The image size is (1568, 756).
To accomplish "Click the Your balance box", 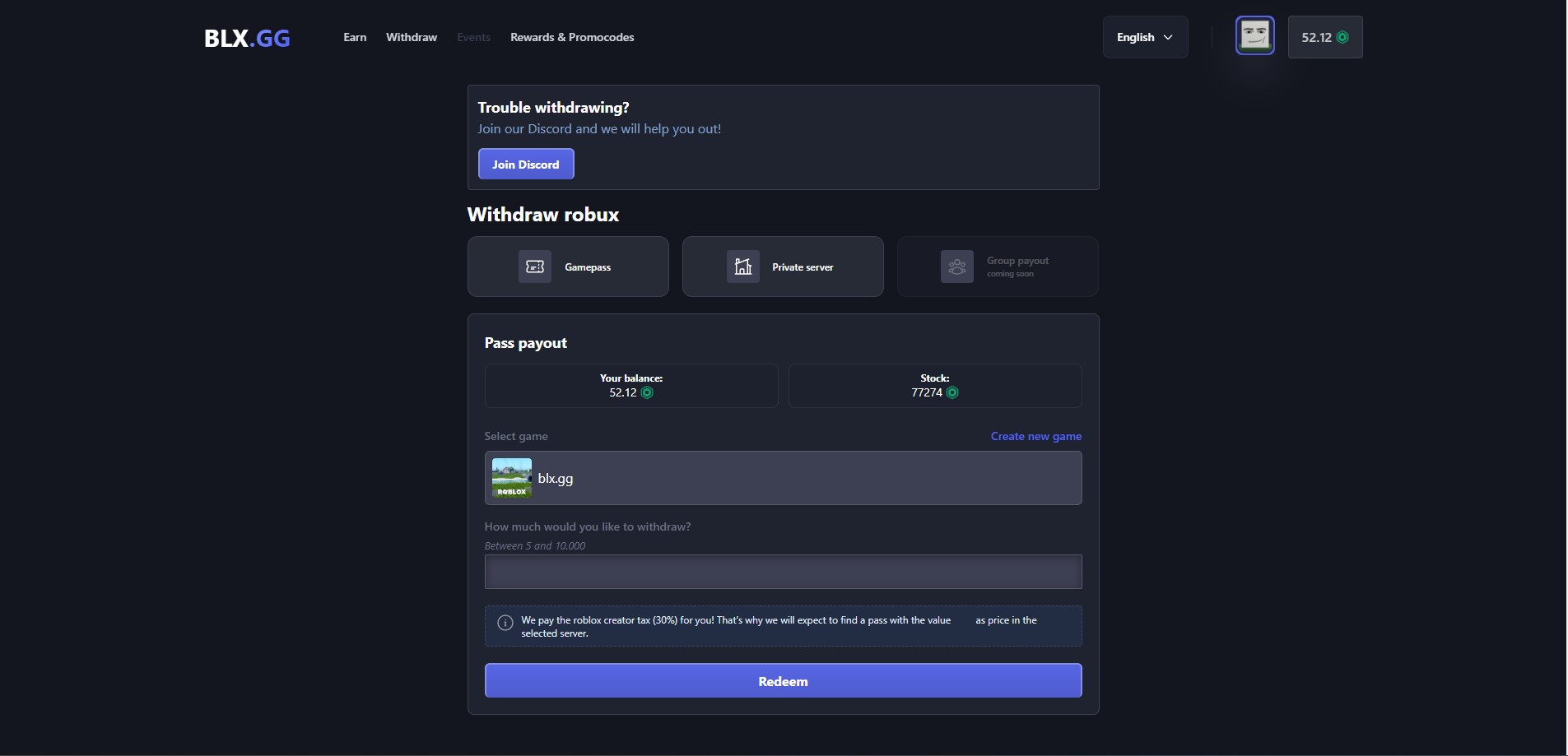I will pos(631,386).
